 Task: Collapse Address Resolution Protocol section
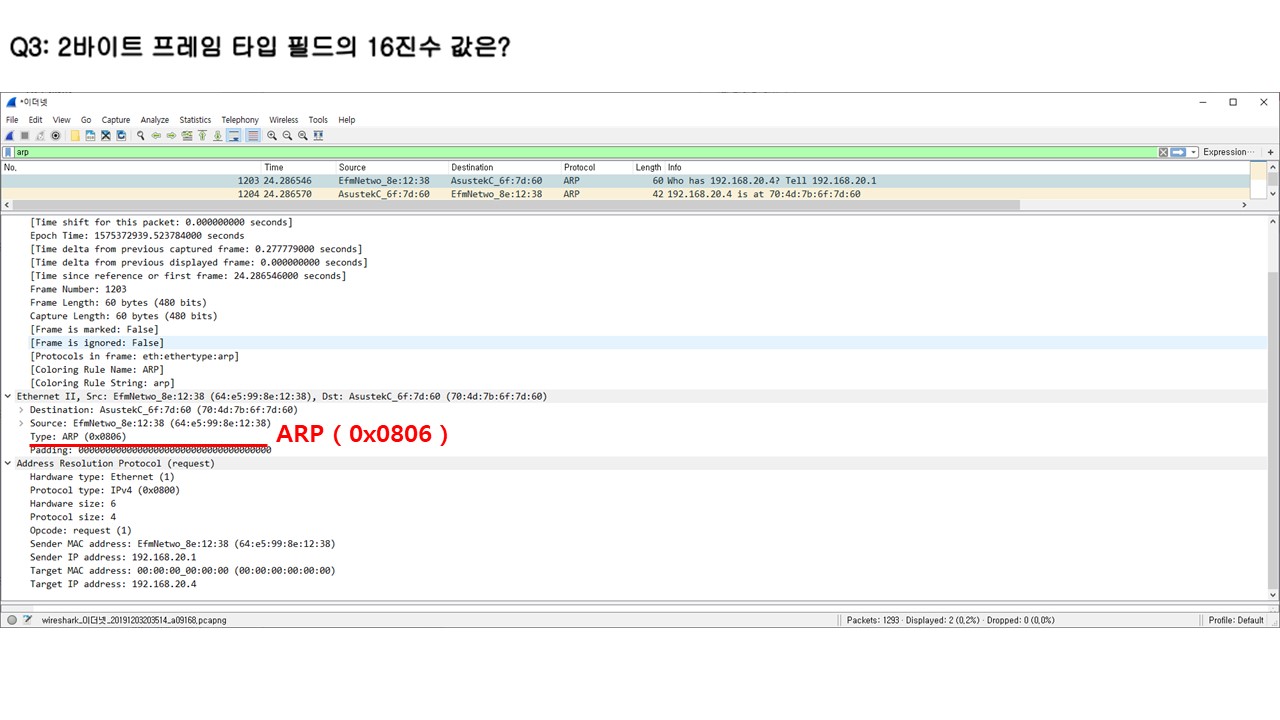click(8, 463)
